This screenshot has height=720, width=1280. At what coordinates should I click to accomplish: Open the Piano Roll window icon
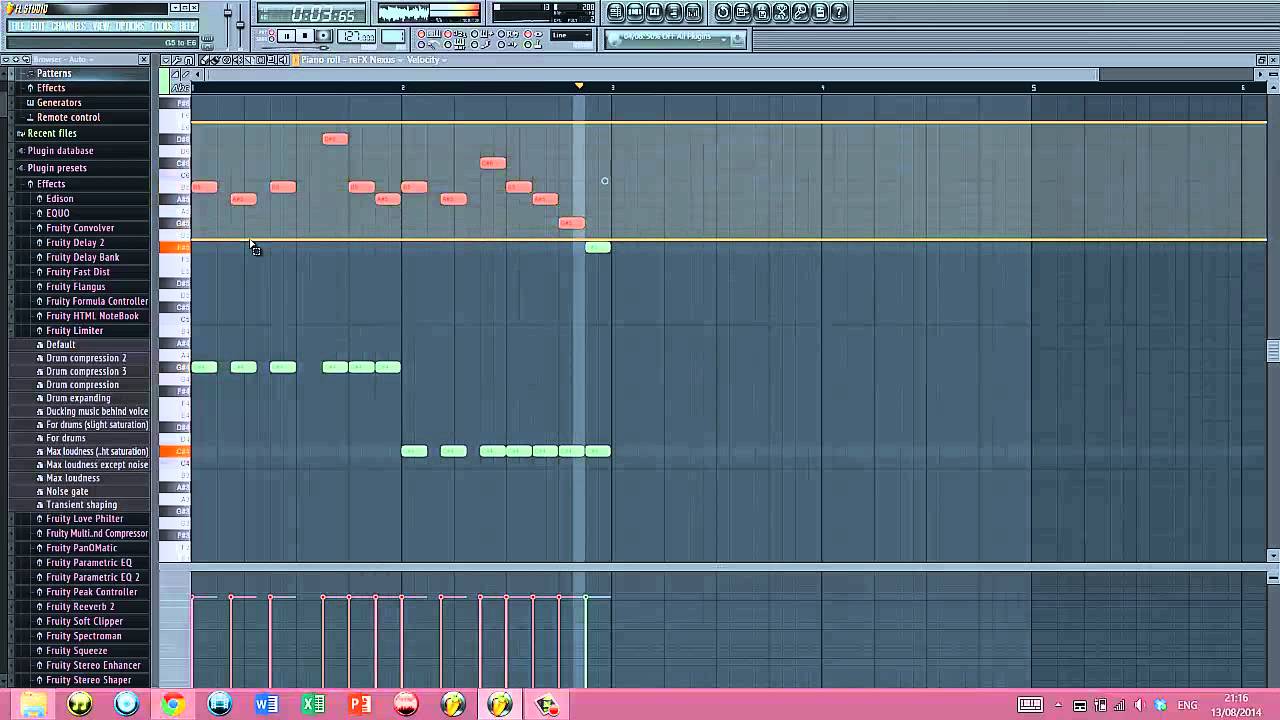pyautogui.click(x=654, y=12)
